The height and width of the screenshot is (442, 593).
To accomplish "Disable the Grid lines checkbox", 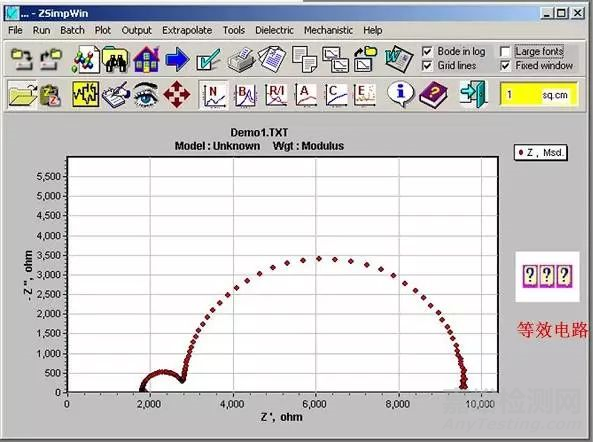I will 427,66.
